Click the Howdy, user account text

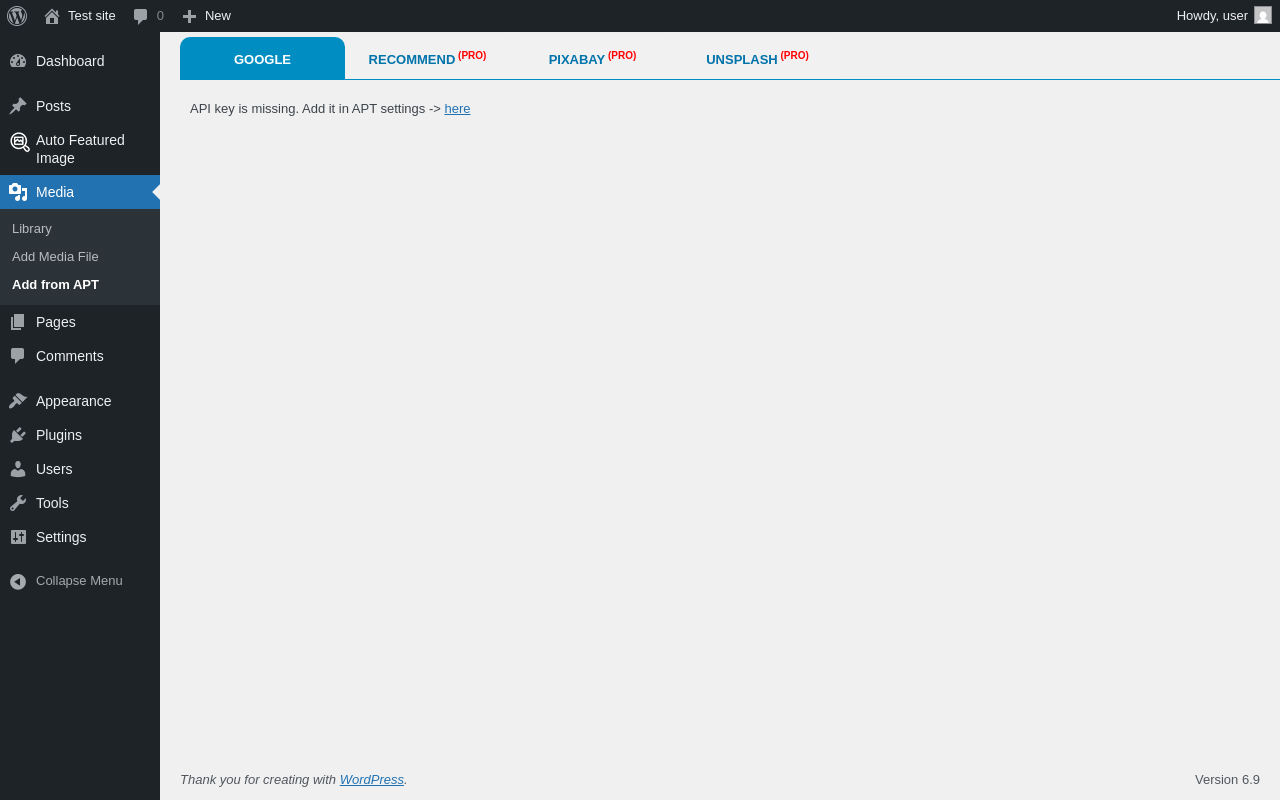click(x=1212, y=15)
